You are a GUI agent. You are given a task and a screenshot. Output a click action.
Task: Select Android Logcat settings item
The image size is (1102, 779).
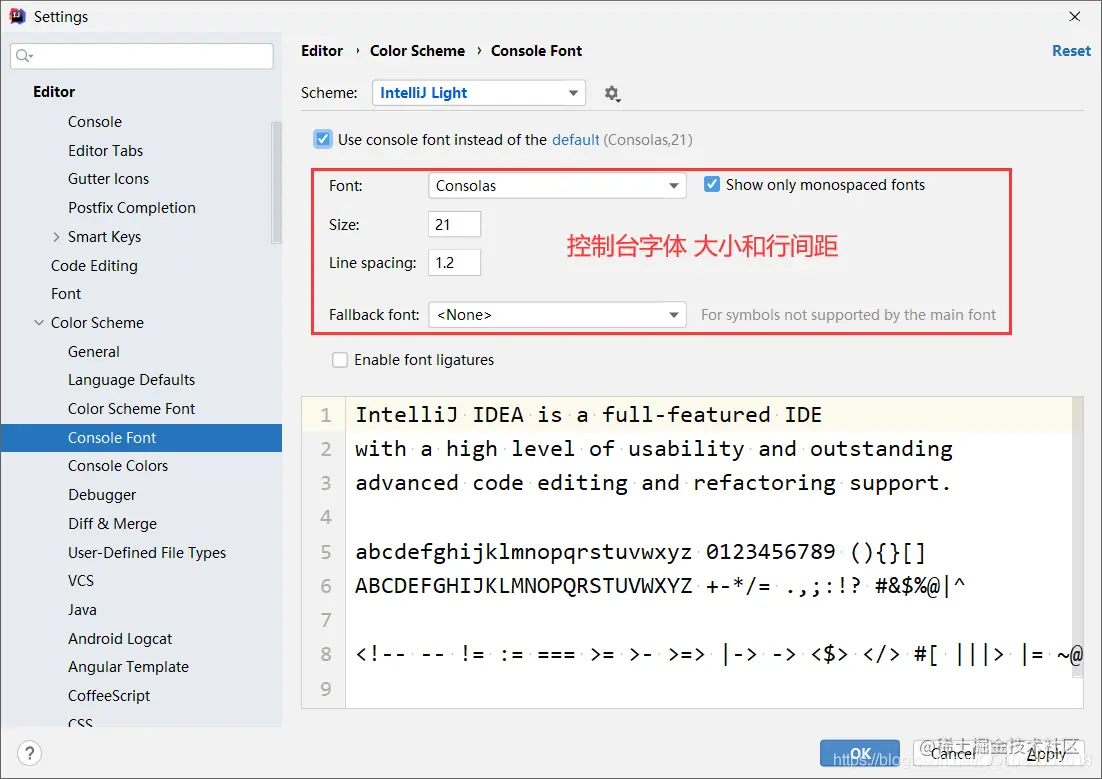120,638
